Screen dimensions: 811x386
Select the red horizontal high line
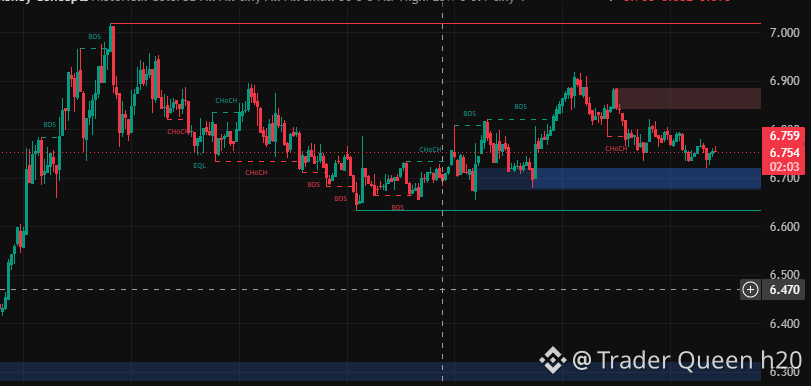click(x=436, y=24)
